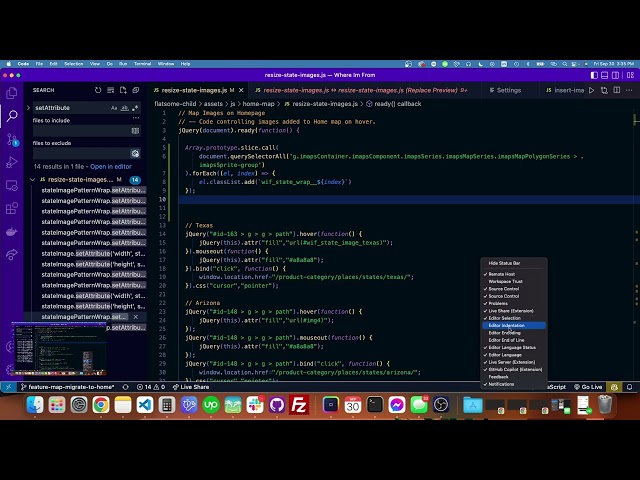Click the flatsome-child breadcrumb

175,104
